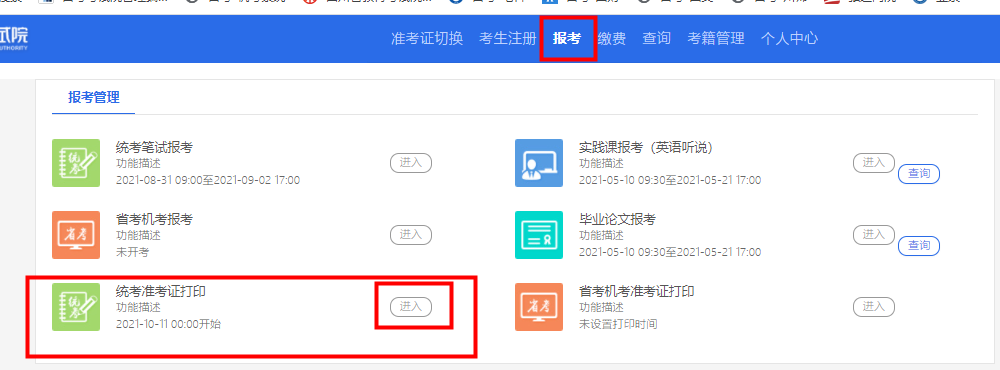Switch to the 报考管理 tab
Screen dimensions: 1000x370
point(94,98)
